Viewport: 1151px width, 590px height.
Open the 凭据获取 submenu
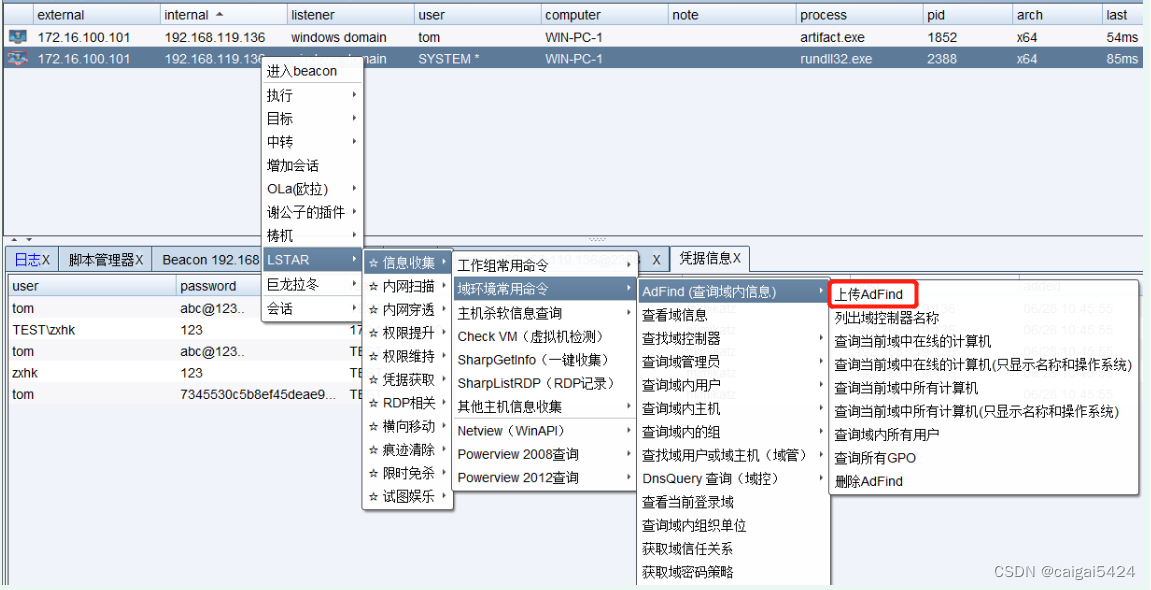click(x=408, y=380)
